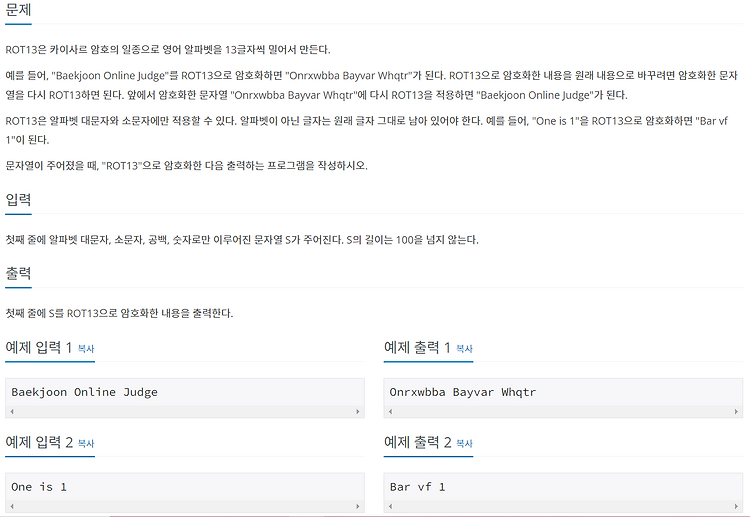Click right scroll arrow under Bar vf 1 box
This screenshot has height=517, width=750.
point(736,506)
